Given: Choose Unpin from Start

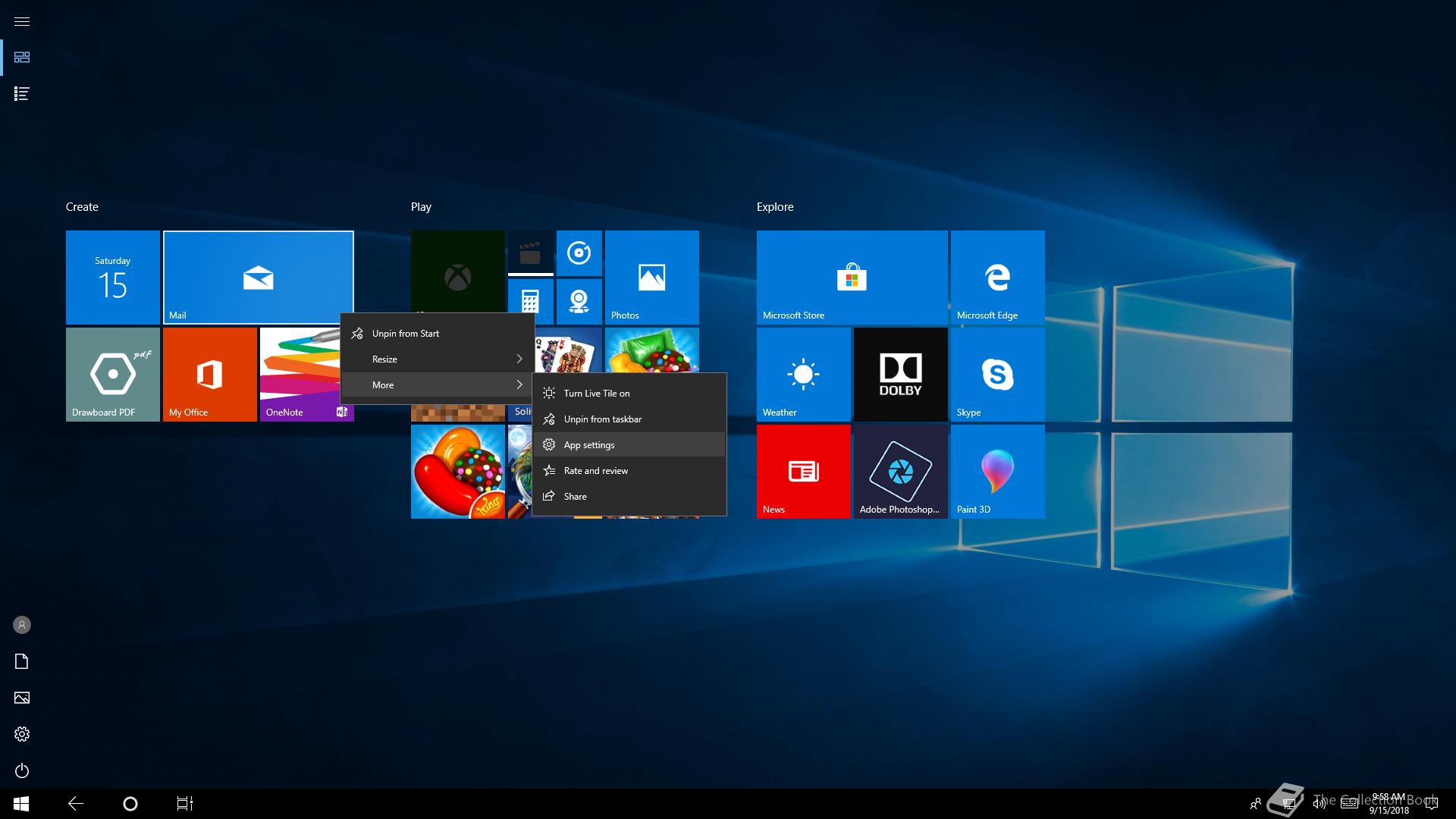Looking at the screenshot, I should tap(438, 334).
